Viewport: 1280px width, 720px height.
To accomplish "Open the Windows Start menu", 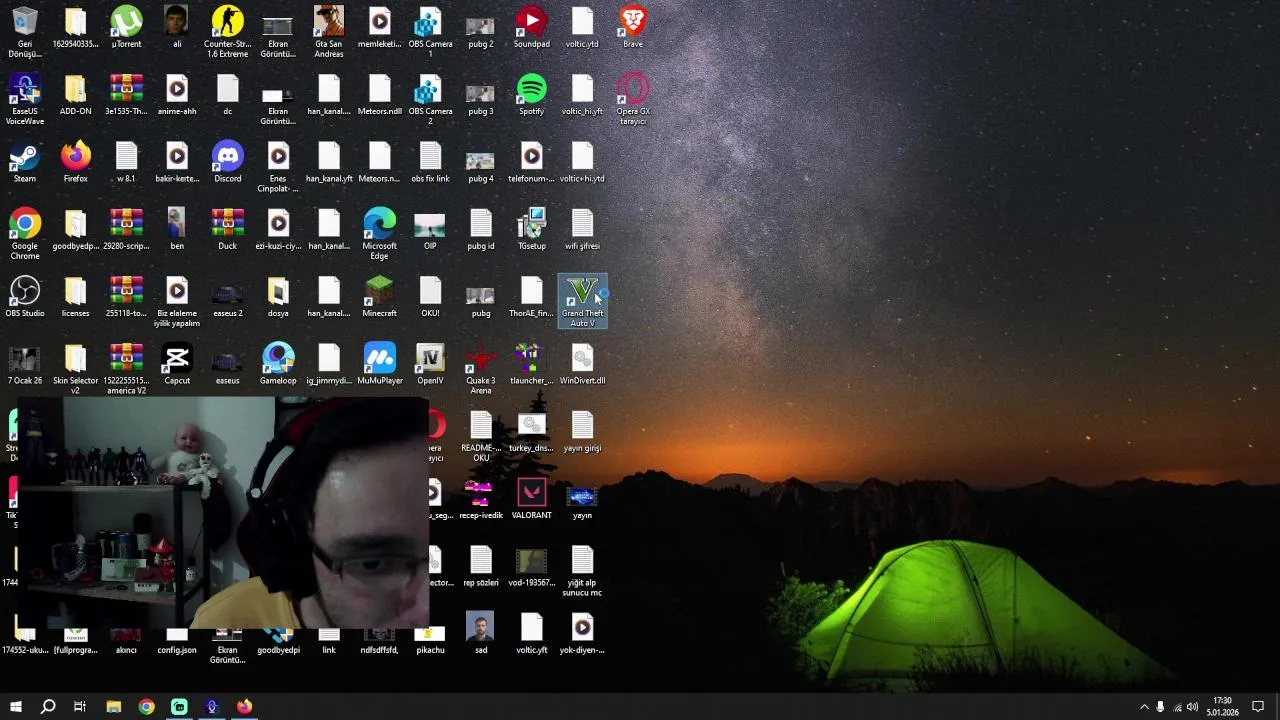I will pos(15,707).
